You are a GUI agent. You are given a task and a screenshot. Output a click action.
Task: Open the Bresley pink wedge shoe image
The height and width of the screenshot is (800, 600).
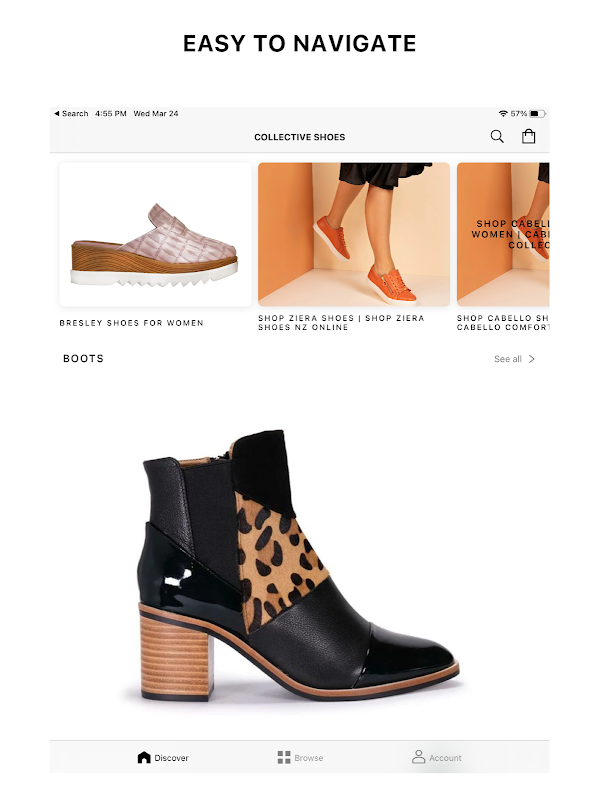point(155,235)
